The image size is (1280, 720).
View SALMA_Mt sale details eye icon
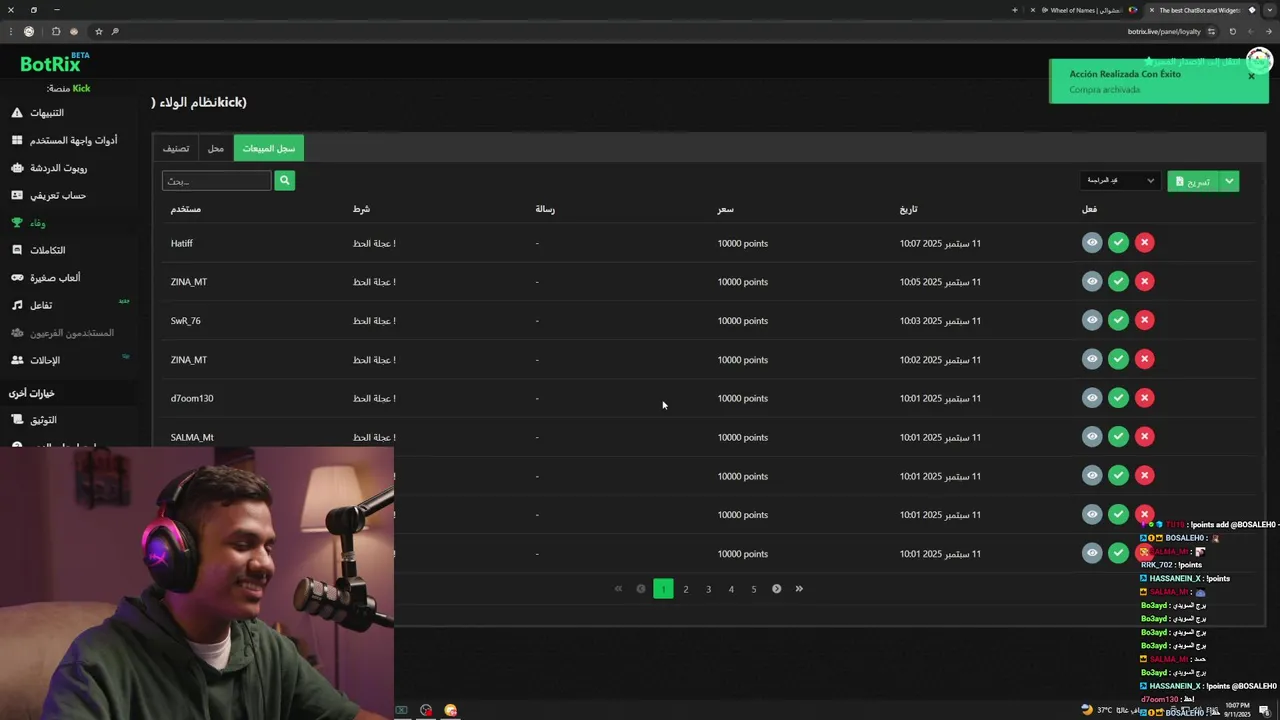[x=1092, y=437]
